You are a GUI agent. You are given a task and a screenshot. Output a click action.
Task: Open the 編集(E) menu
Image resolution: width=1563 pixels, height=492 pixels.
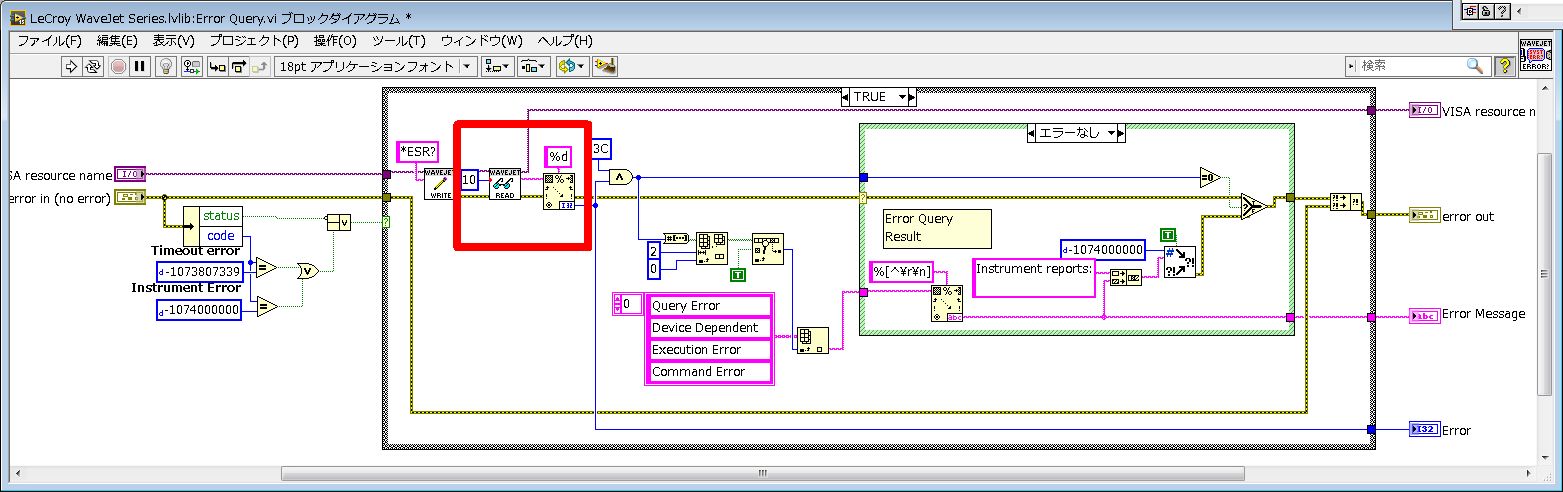pos(117,41)
